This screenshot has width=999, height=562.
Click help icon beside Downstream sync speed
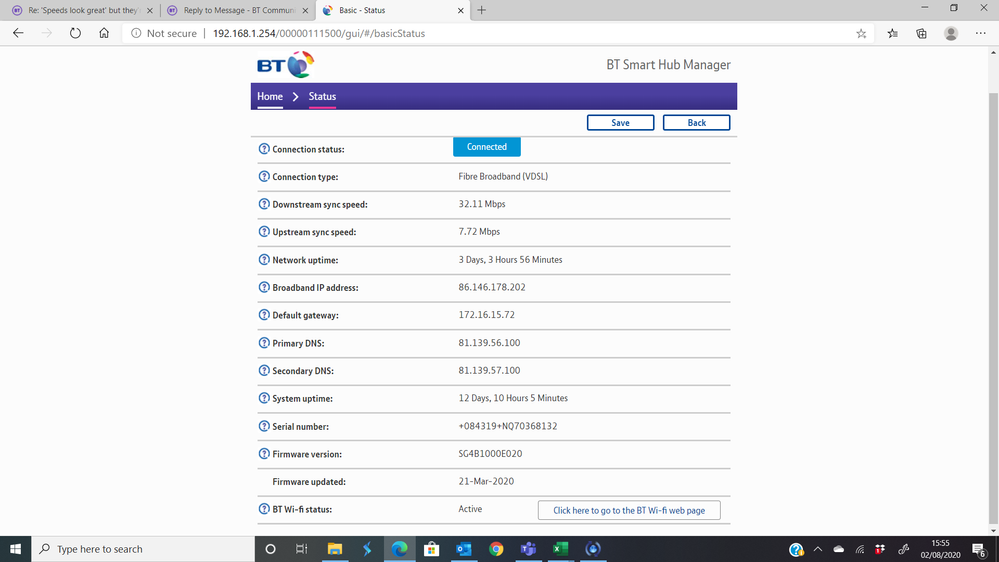[x=264, y=205]
